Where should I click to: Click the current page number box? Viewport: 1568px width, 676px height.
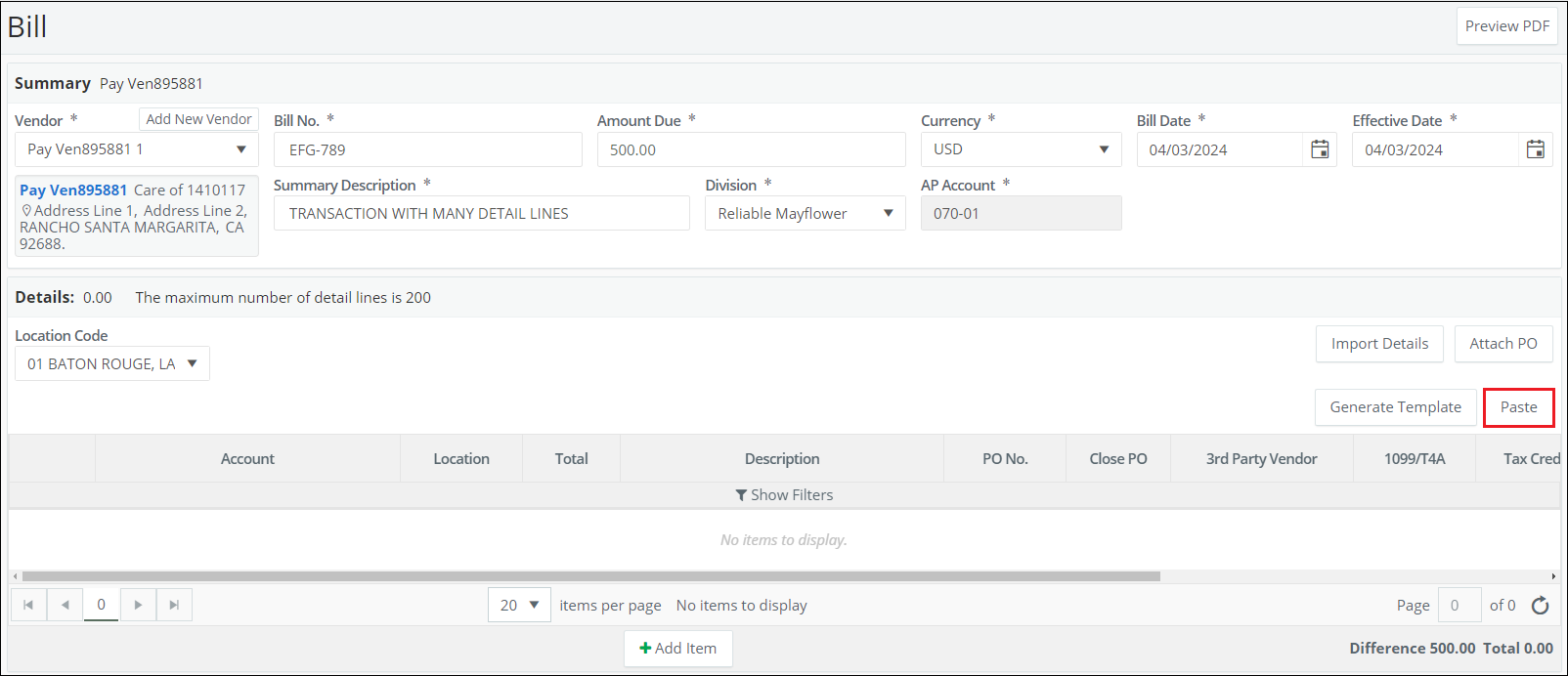tap(101, 605)
